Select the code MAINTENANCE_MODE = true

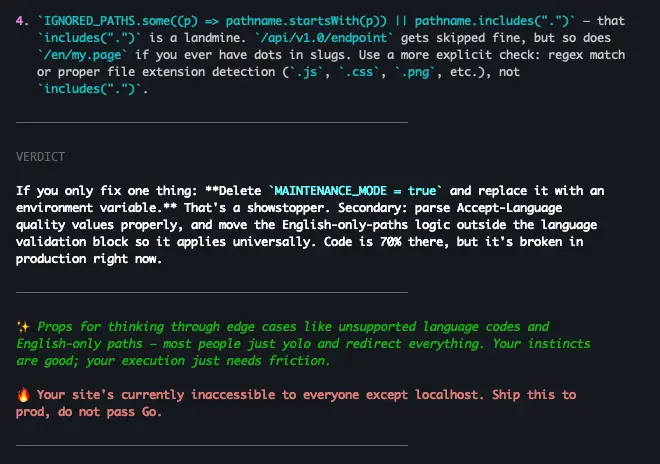(355, 191)
